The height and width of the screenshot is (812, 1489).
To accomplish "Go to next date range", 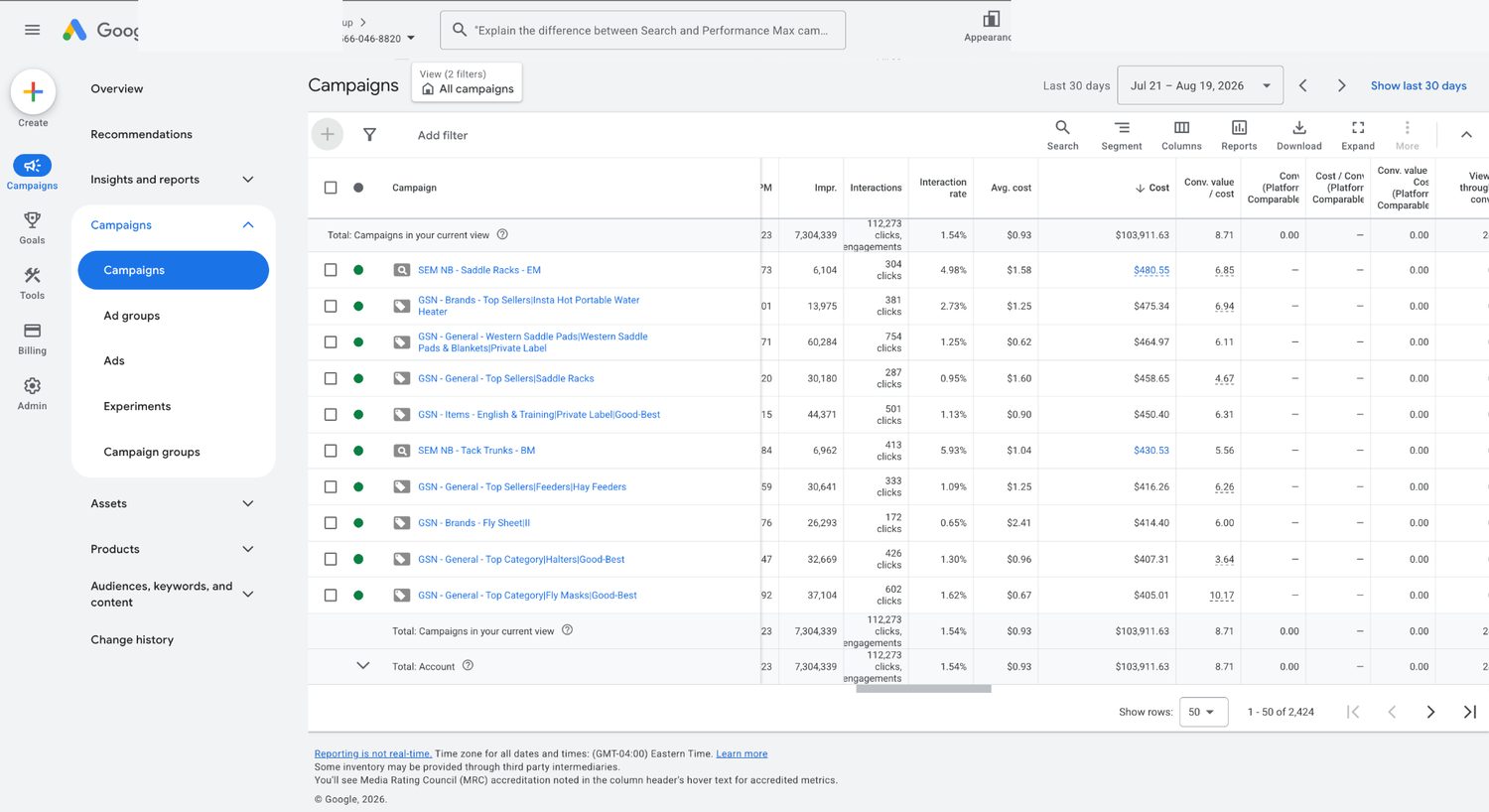I will tap(1341, 85).
